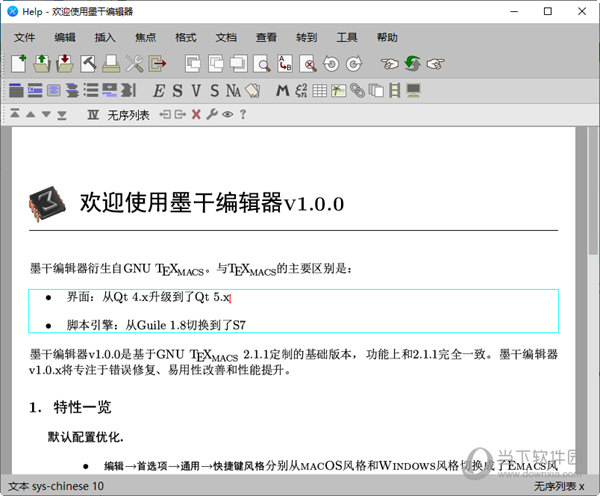Click the vertical scrollbar thumb on the right

tap(593, 190)
